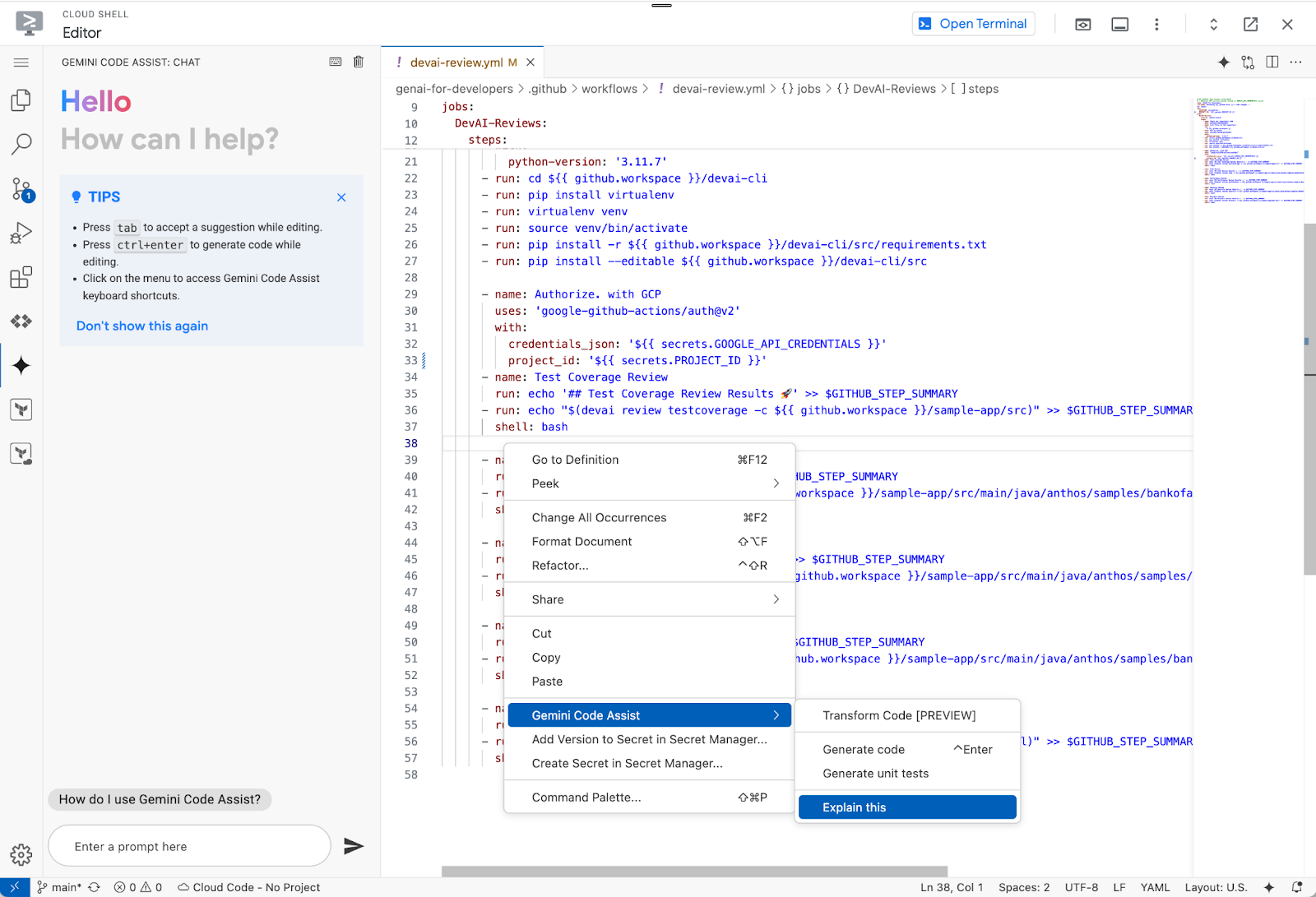This screenshot has width=1316, height=897.
Task: Delete chat history with trash icon
Action: tap(359, 62)
